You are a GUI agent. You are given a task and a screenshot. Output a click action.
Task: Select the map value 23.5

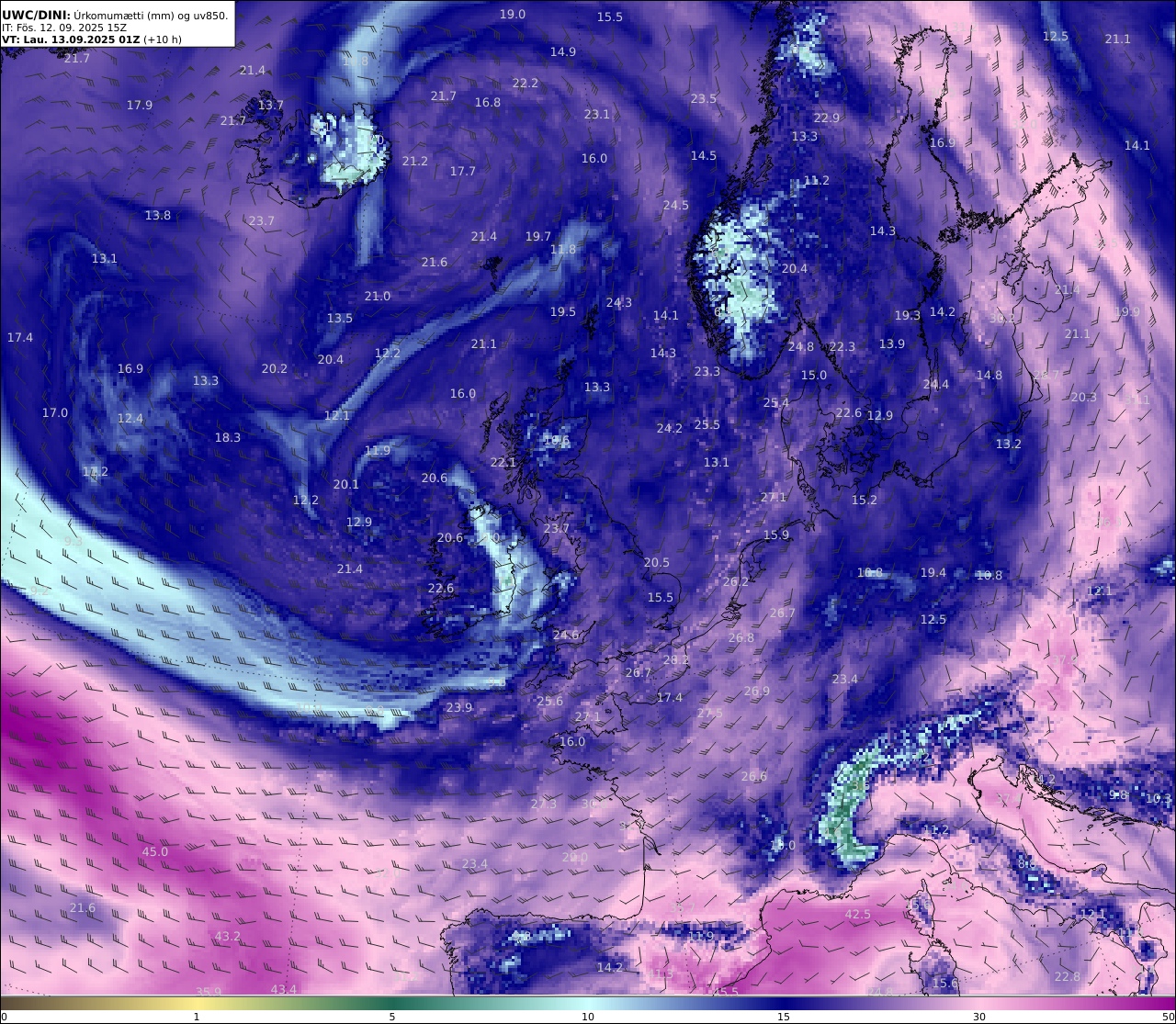click(x=704, y=98)
